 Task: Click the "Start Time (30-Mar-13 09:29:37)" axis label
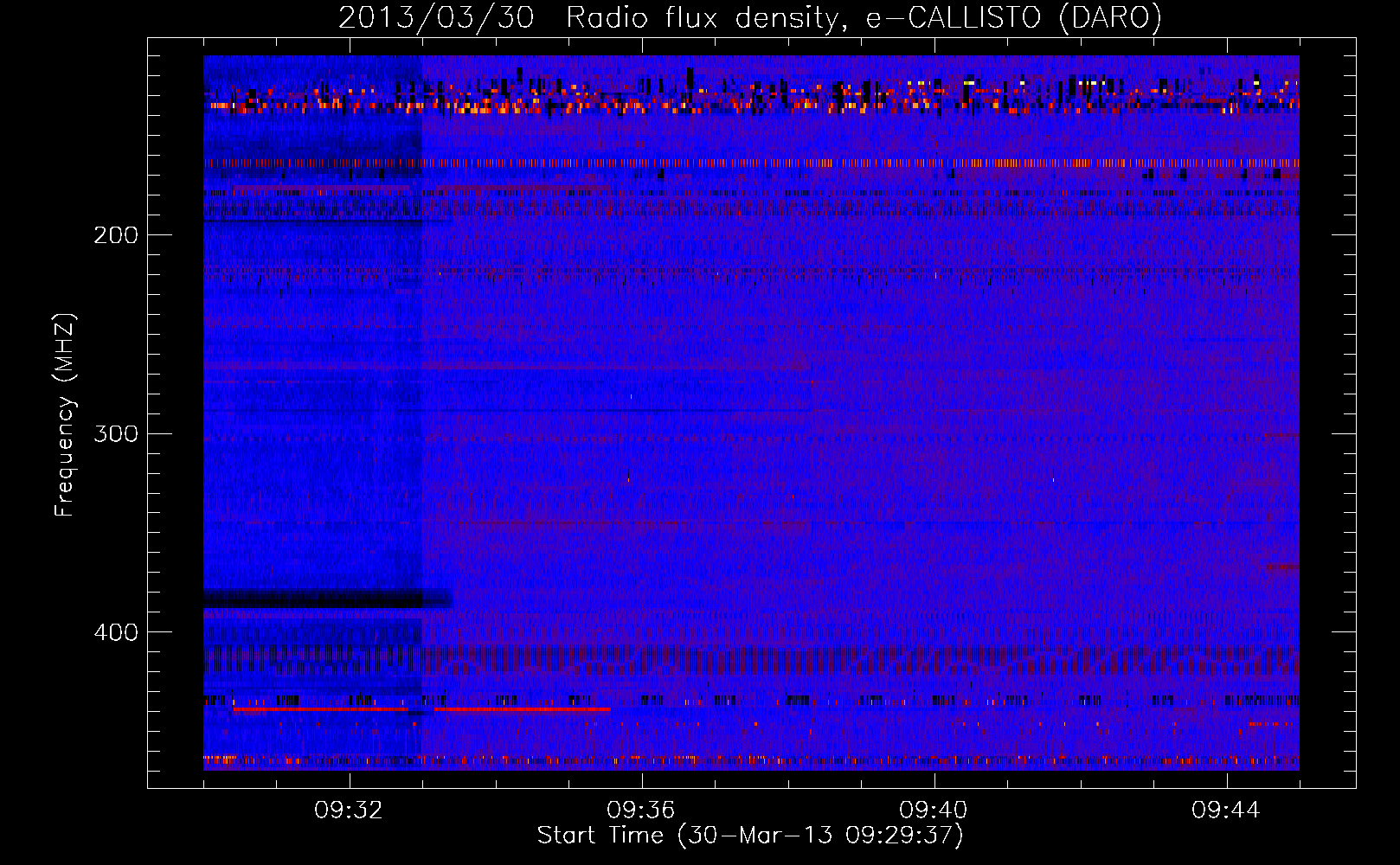tap(750, 836)
